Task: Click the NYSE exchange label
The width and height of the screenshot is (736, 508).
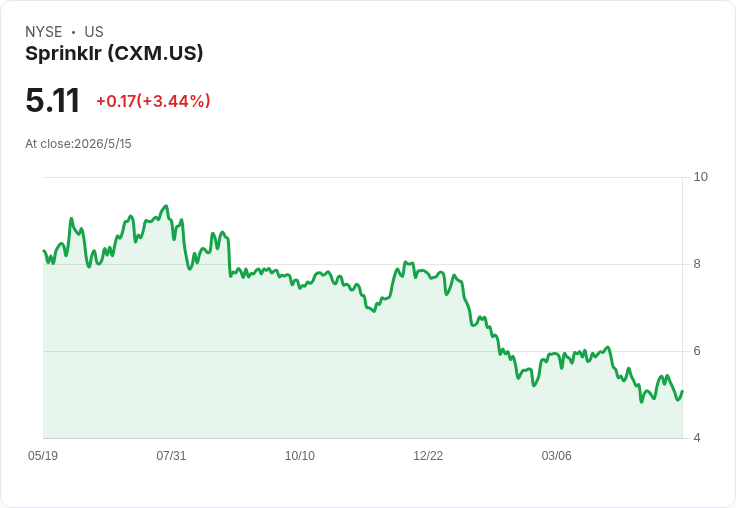Action: [x=44, y=31]
